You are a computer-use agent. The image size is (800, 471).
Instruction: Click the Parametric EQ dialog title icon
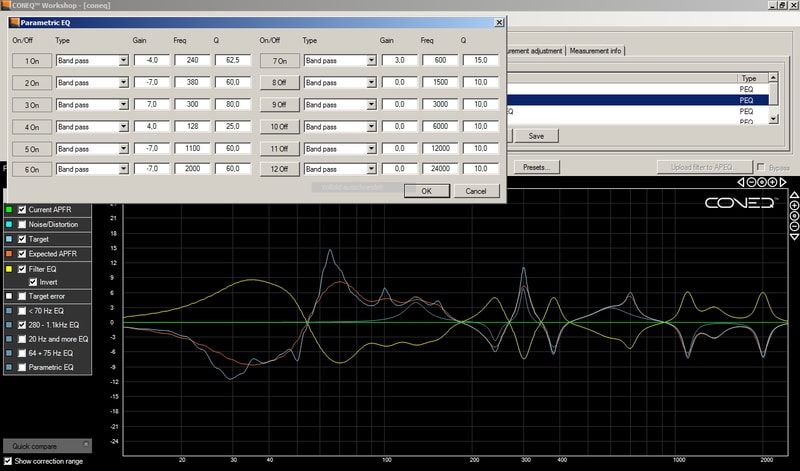click(x=14, y=22)
